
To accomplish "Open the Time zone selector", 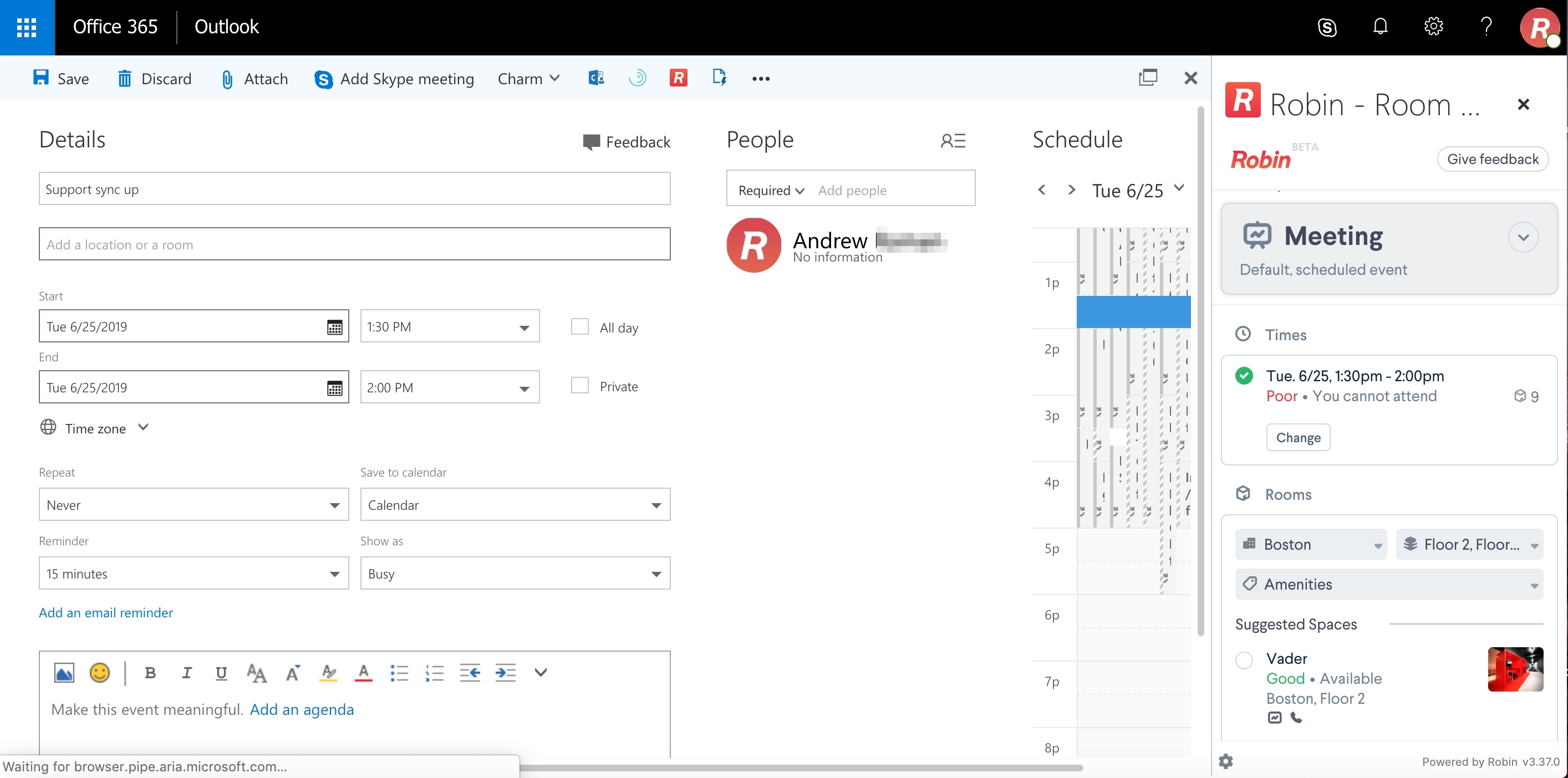I will [94, 428].
